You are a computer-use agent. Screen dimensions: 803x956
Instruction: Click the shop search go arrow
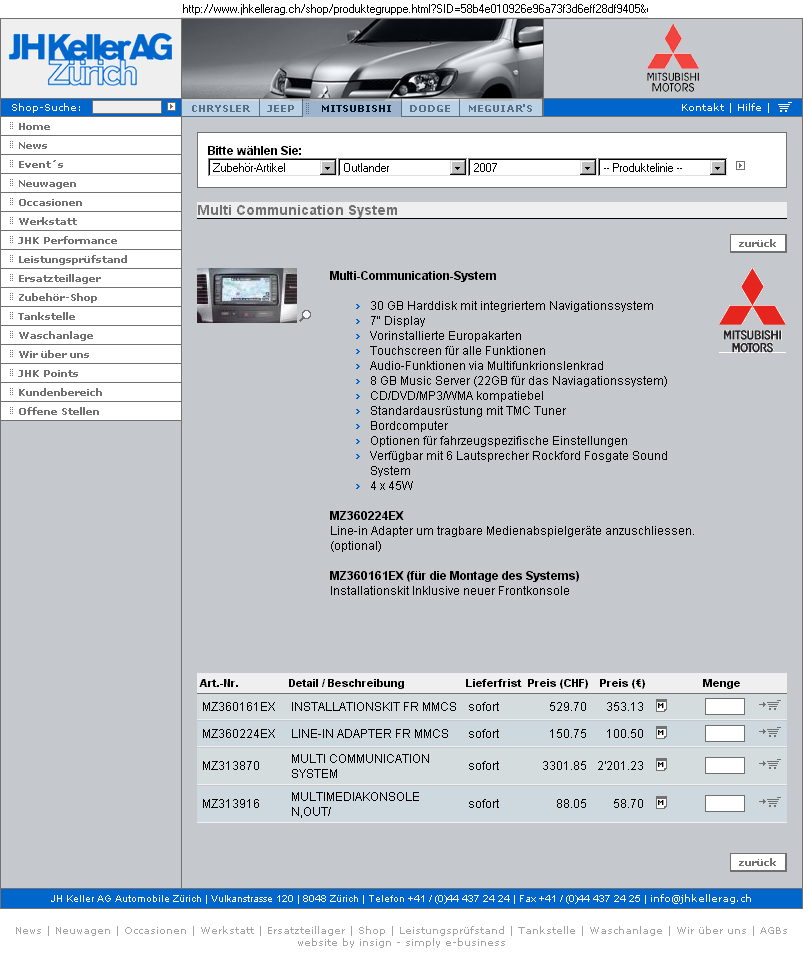(x=171, y=107)
